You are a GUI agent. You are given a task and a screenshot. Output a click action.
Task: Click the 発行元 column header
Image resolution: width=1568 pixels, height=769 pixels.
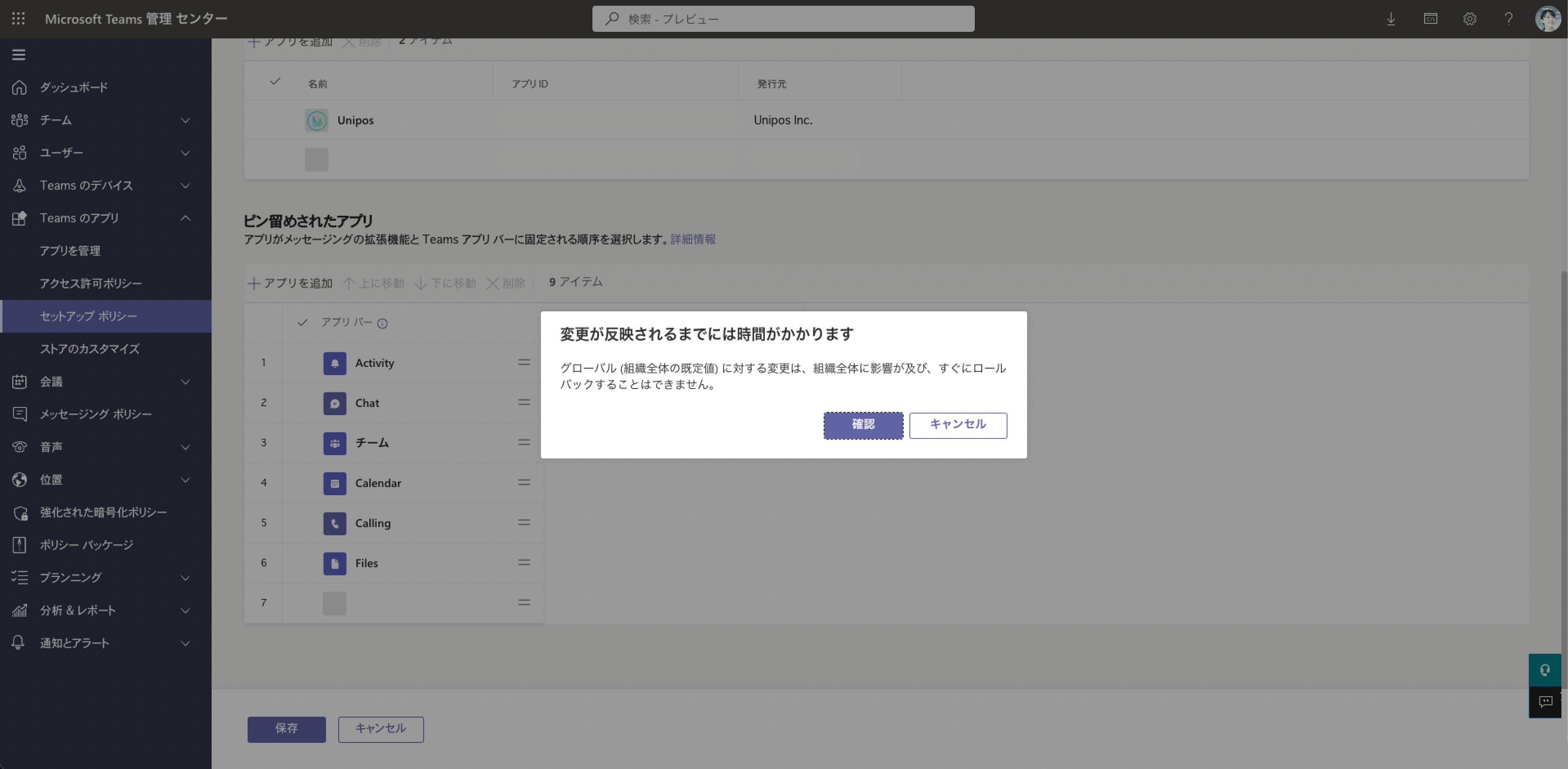click(772, 84)
